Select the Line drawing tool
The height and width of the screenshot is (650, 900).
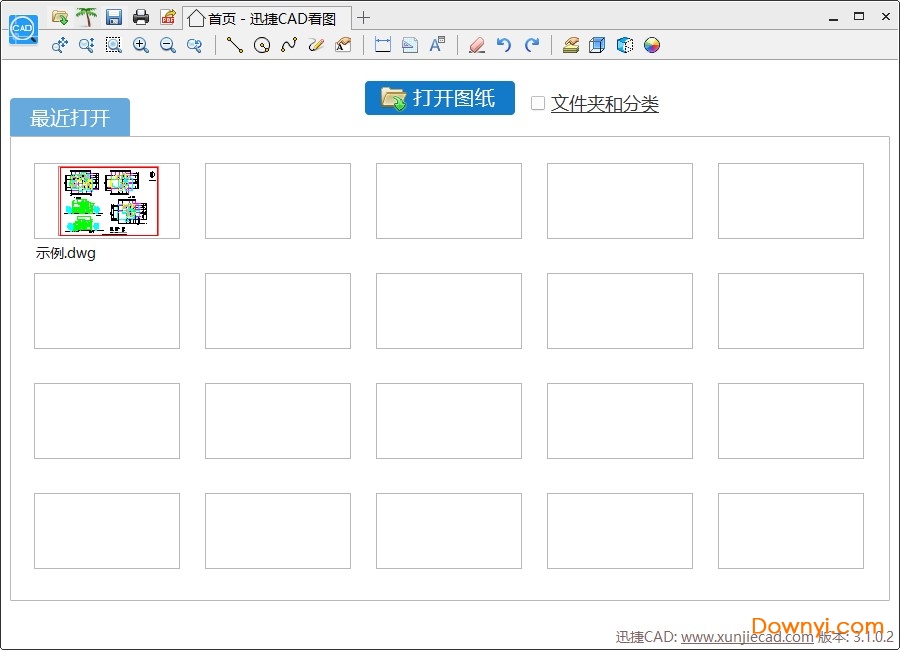(x=236, y=45)
